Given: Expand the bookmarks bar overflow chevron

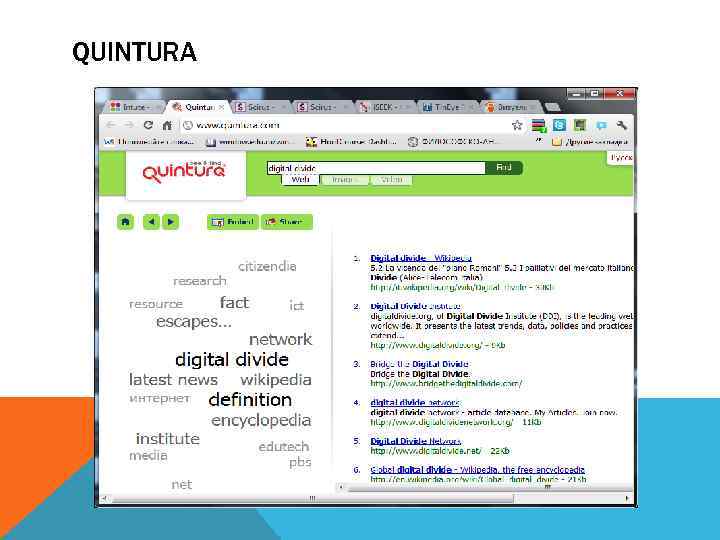Looking at the screenshot, I should click(x=539, y=140).
